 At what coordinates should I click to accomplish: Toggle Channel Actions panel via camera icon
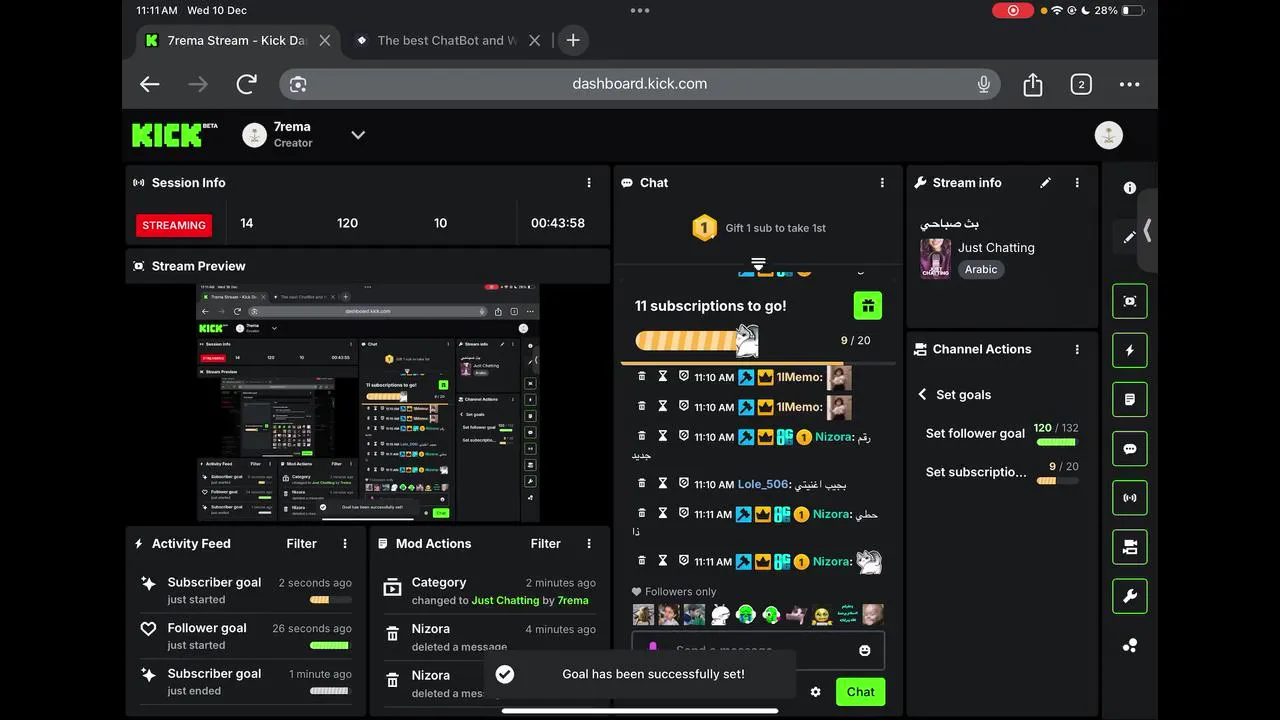[x=1130, y=547]
